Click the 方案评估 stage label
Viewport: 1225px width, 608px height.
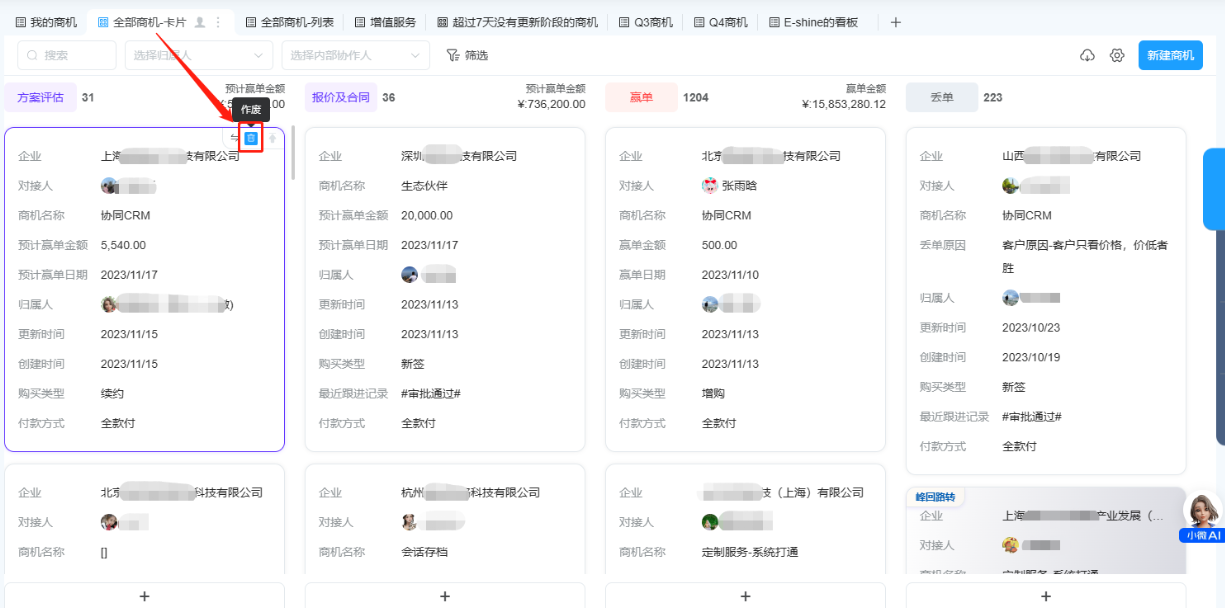pos(41,97)
